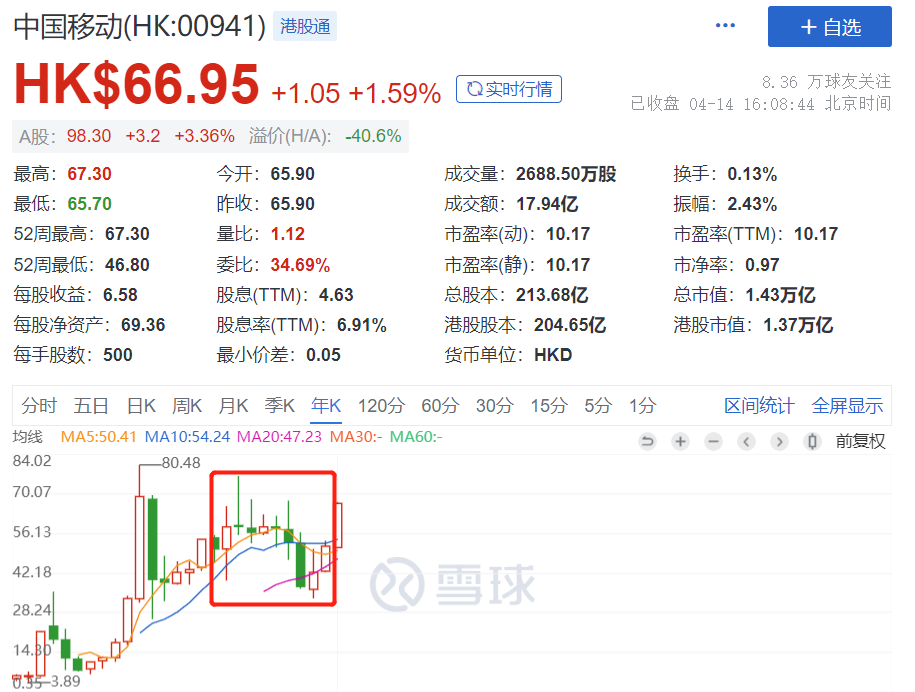The height and width of the screenshot is (692, 915).
Task: Open the 前复权 adjustment dropdown
Action: tap(861, 441)
